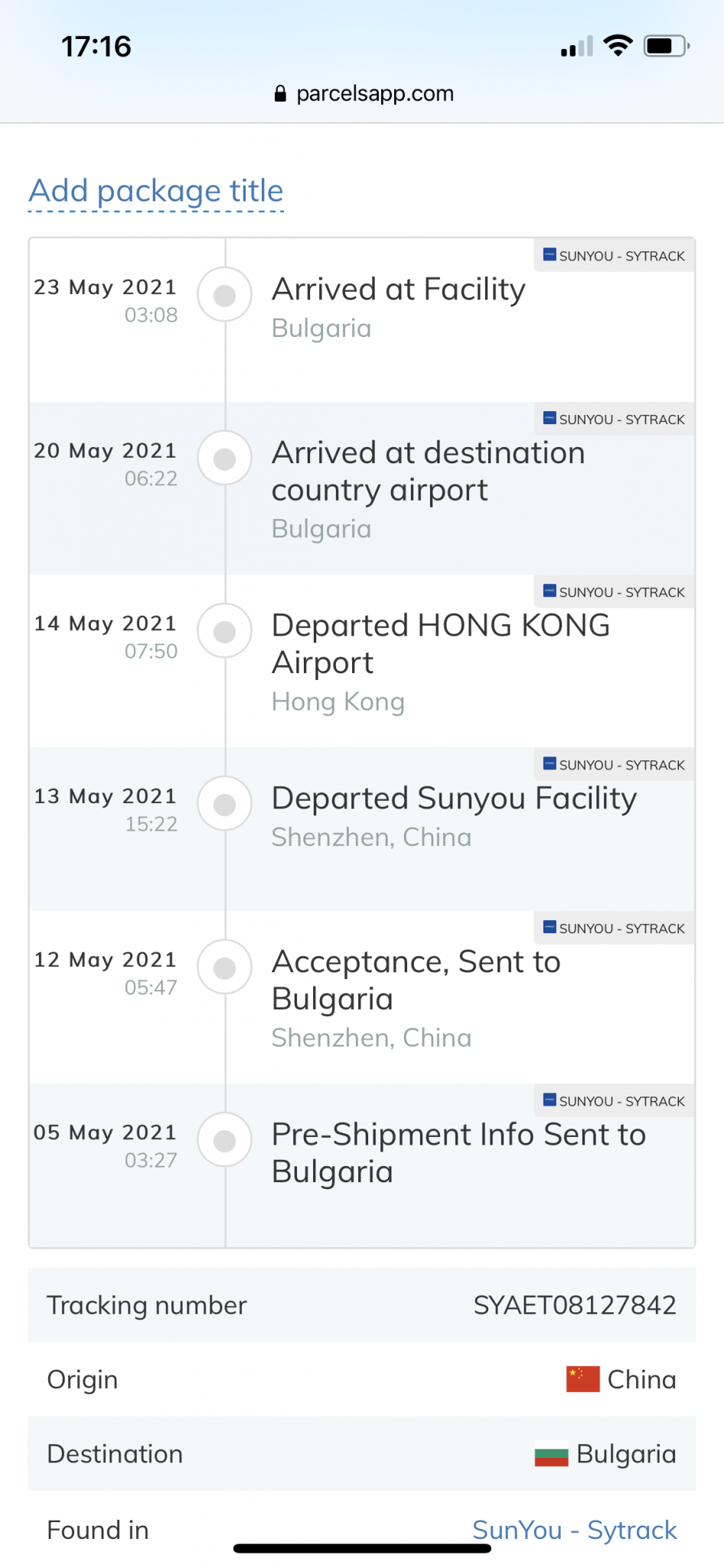Select the 20 May 2021 timeline marker

224,459
